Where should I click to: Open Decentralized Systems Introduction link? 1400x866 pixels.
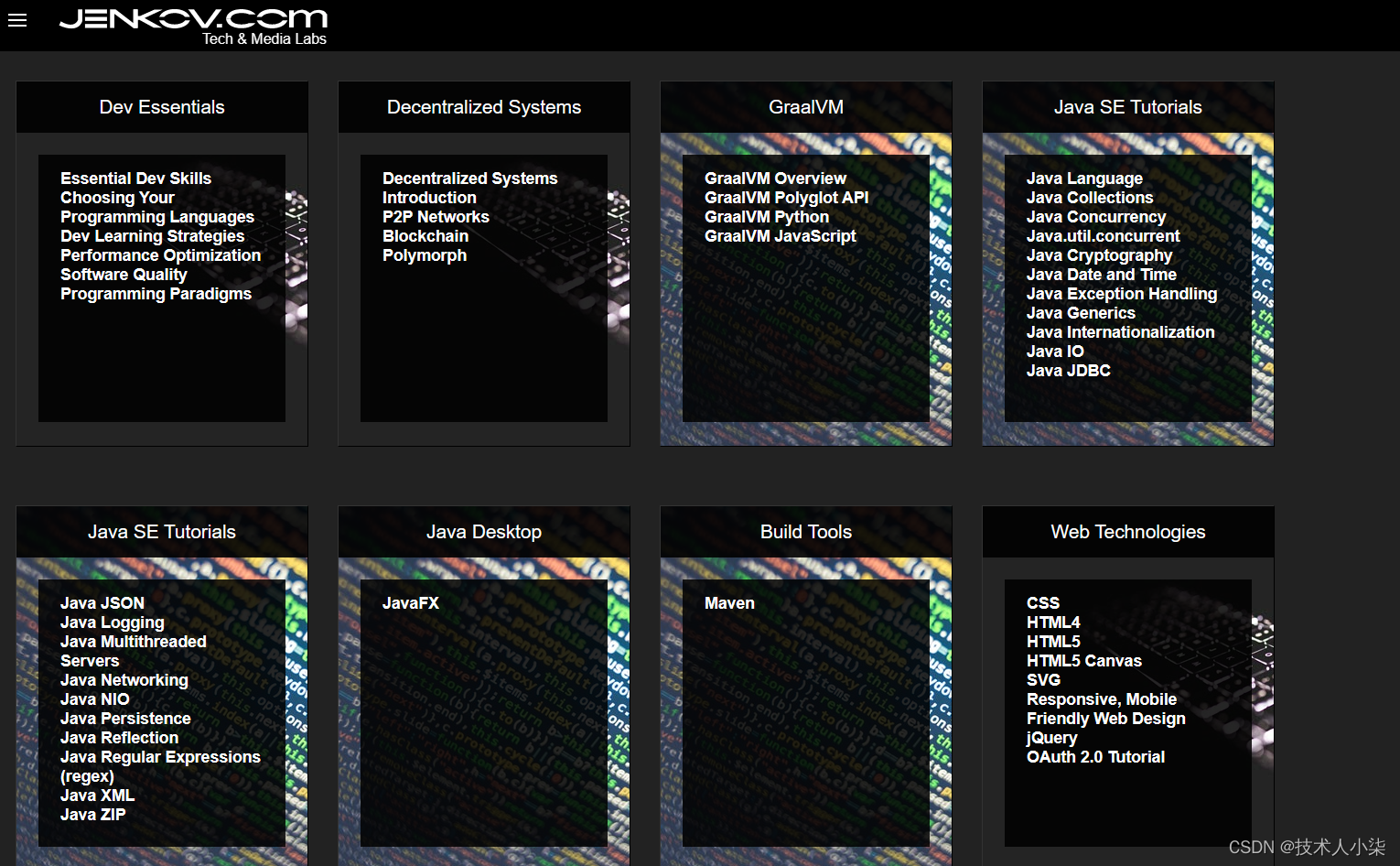[470, 188]
